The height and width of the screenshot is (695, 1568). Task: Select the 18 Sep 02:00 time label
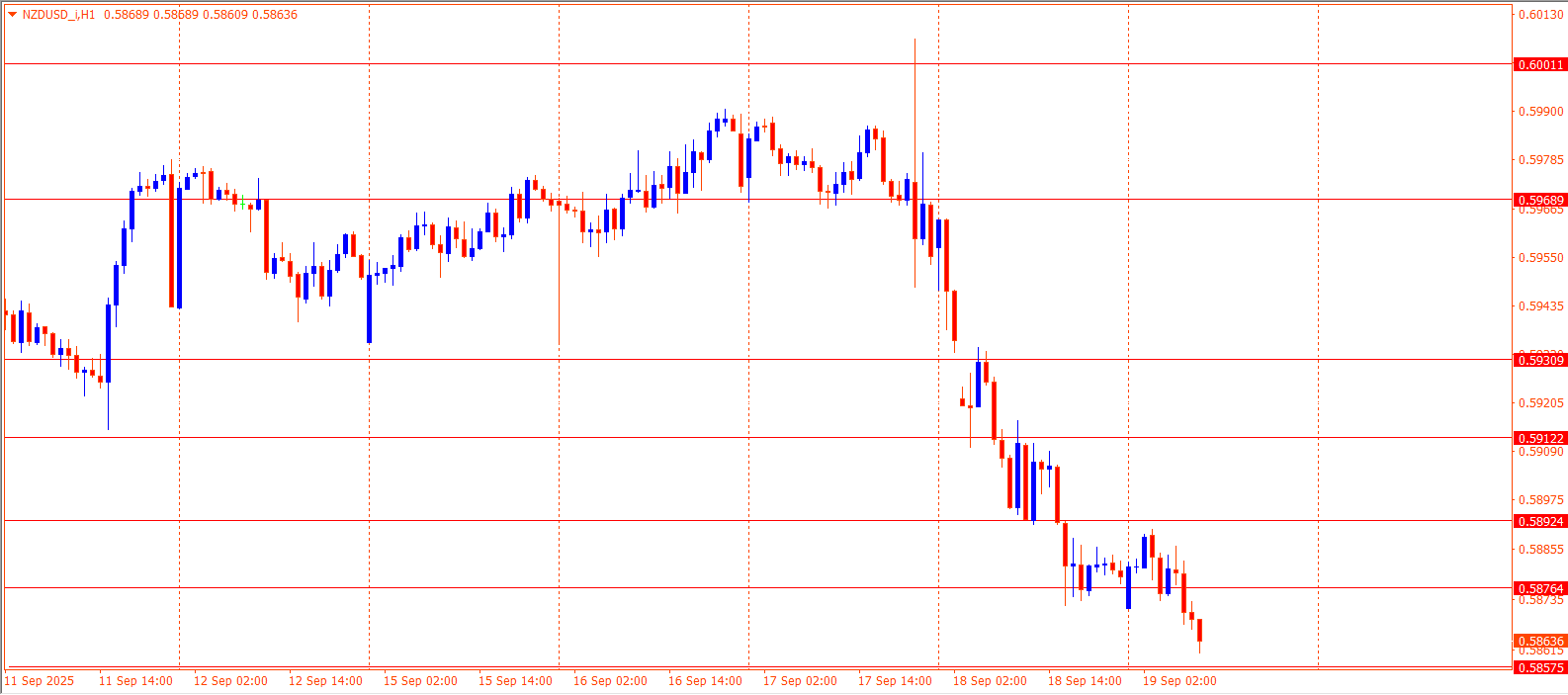990,681
